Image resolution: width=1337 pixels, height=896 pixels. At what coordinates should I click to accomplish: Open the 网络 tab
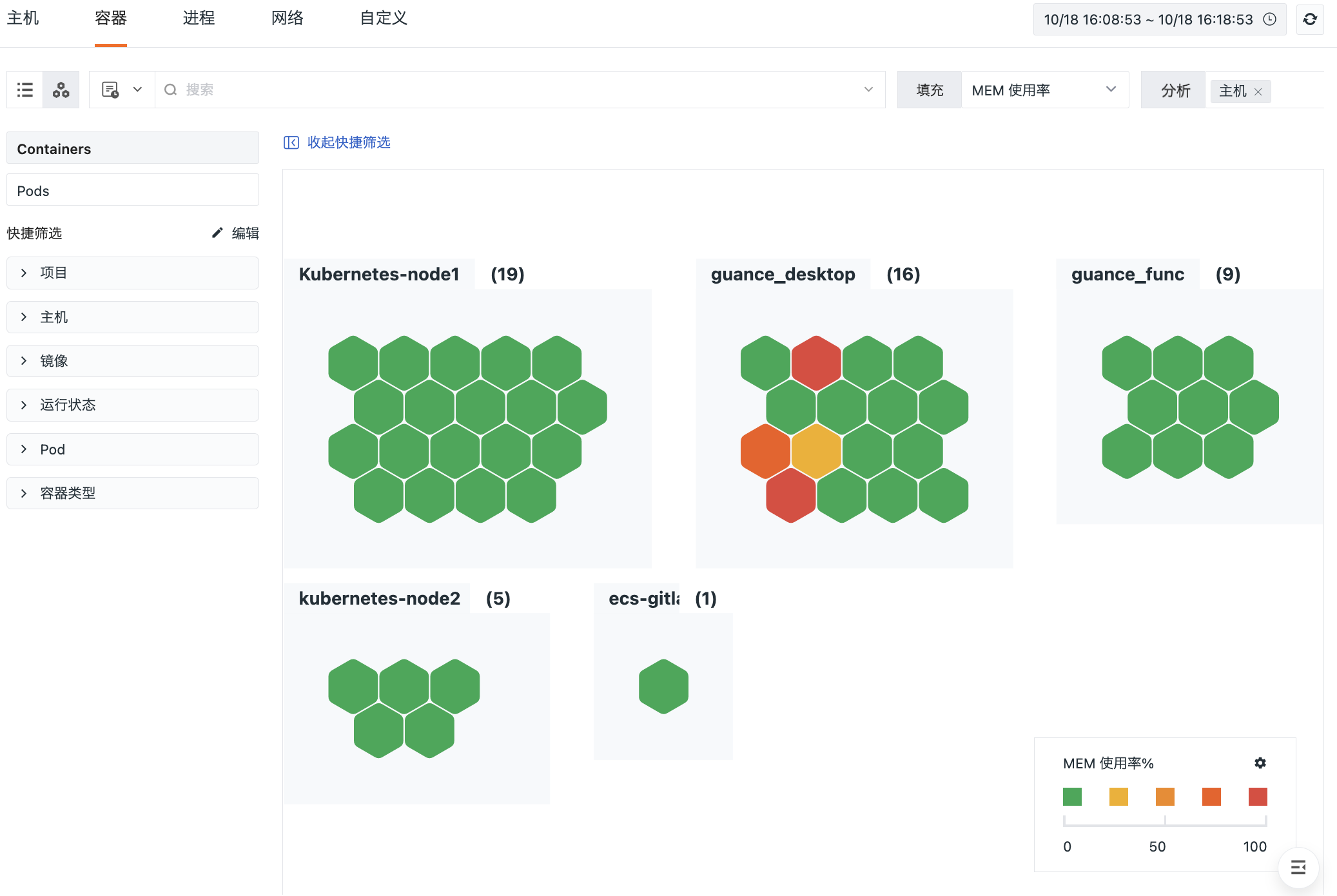[x=287, y=18]
